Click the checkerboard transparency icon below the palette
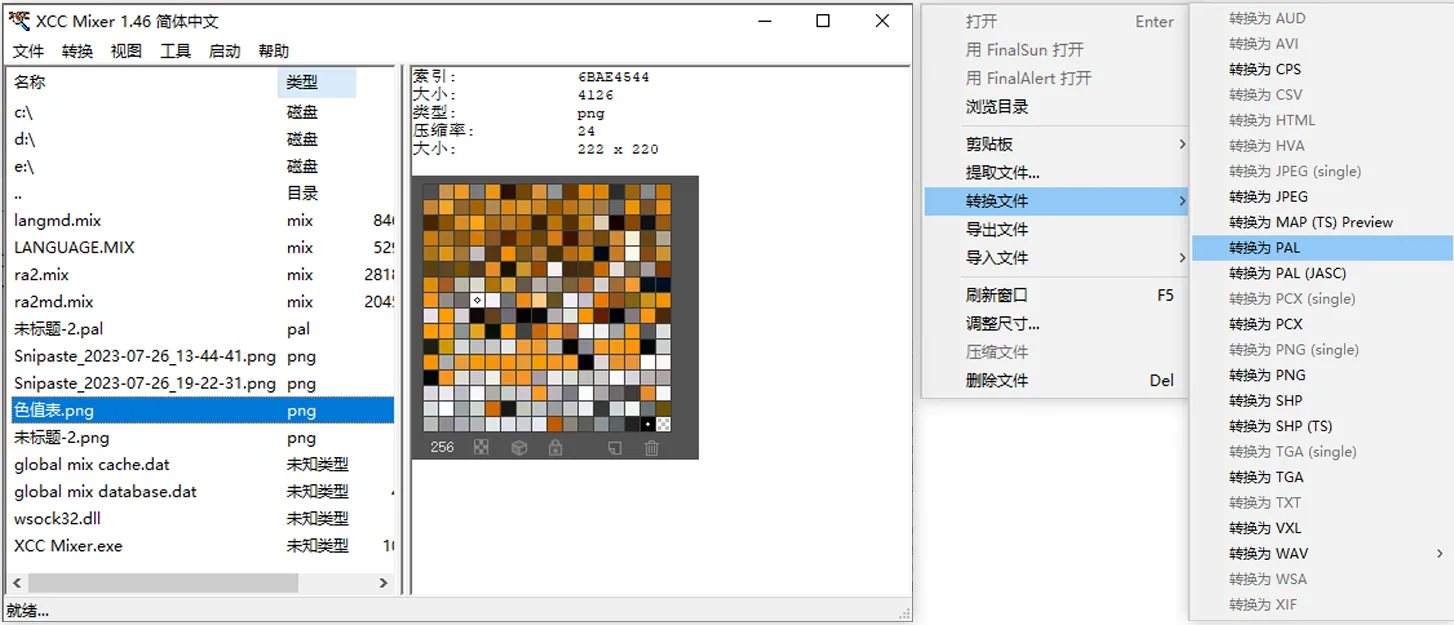1454x625 pixels. tap(482, 448)
